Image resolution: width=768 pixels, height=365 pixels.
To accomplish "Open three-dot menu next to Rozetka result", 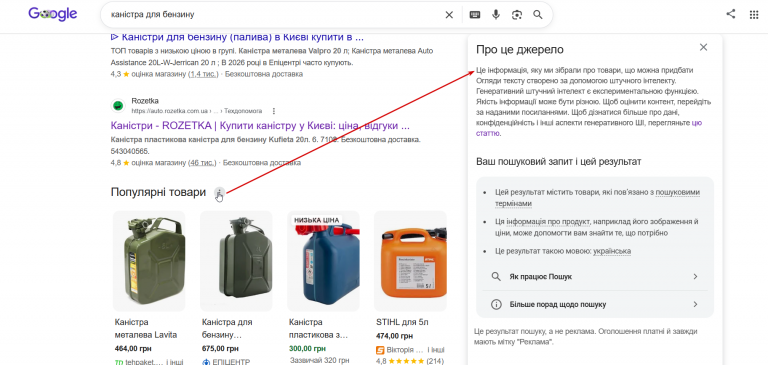I will pyautogui.click(x=274, y=111).
